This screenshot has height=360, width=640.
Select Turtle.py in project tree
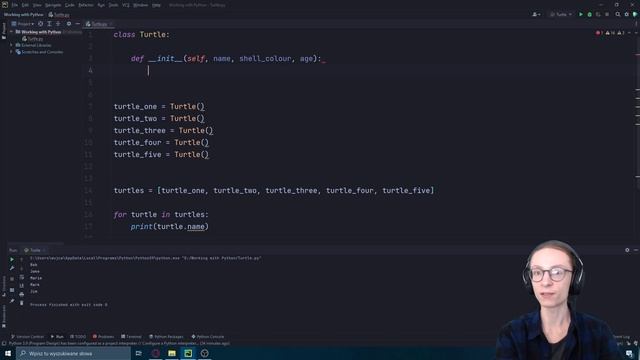tap(33, 39)
